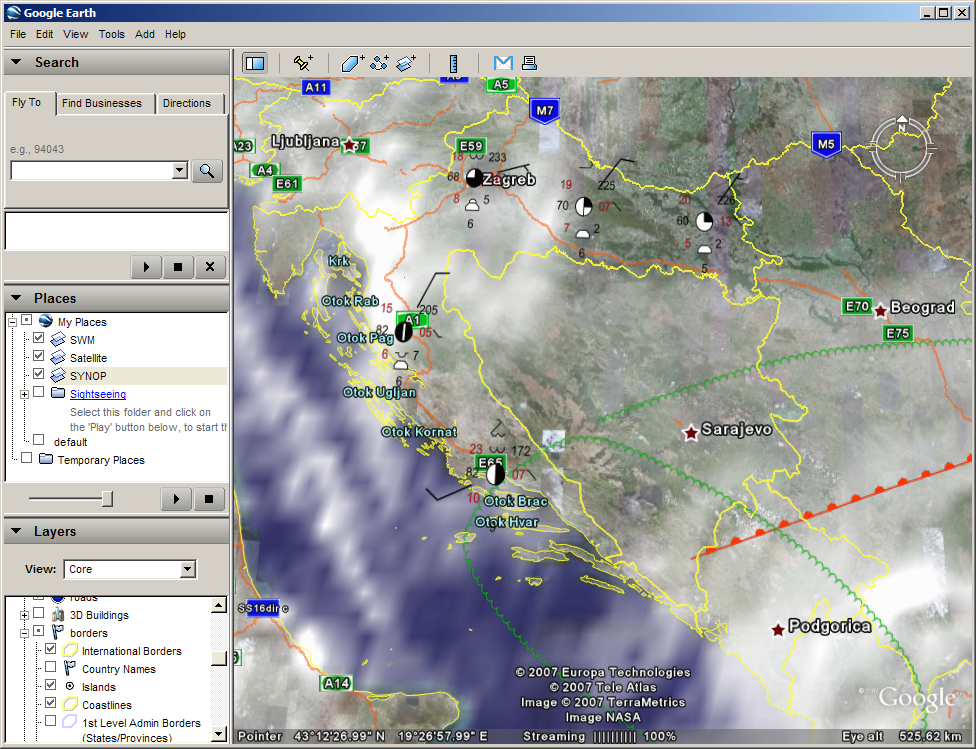Click the Beograd capital star marker
976x749 pixels.
pyautogui.click(x=880, y=311)
